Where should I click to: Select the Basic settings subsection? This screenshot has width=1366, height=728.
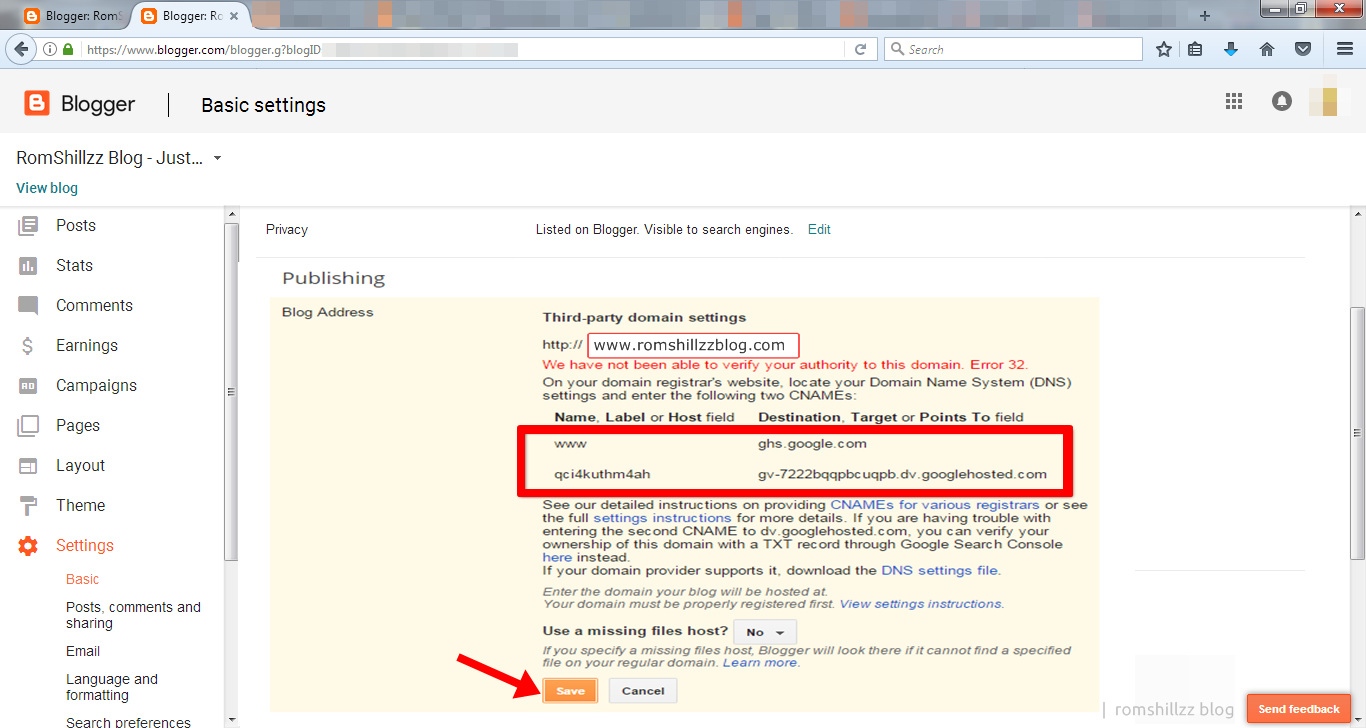click(83, 579)
